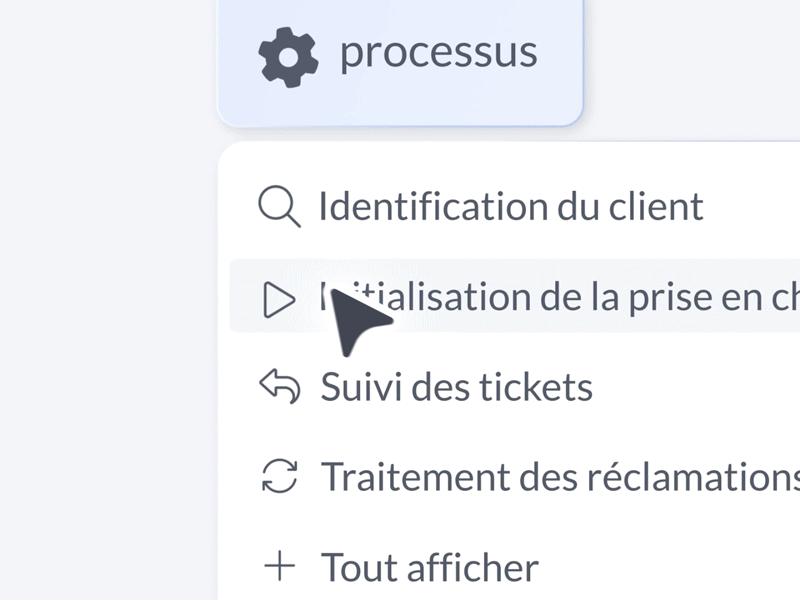Click the word client in first entry

[656, 206]
